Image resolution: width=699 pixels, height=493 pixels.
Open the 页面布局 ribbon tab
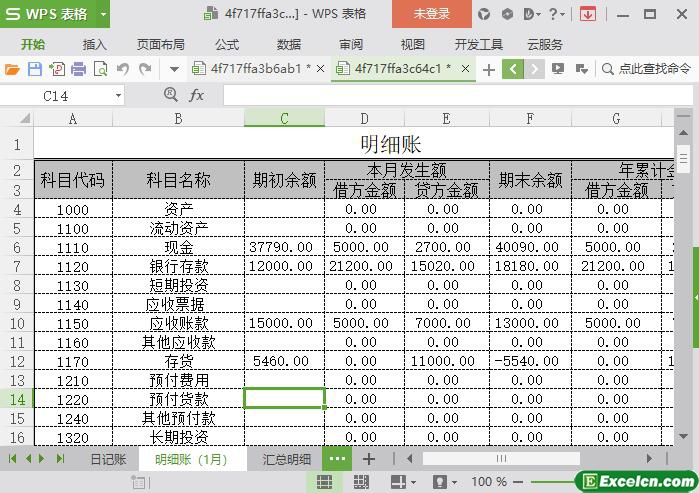point(160,45)
